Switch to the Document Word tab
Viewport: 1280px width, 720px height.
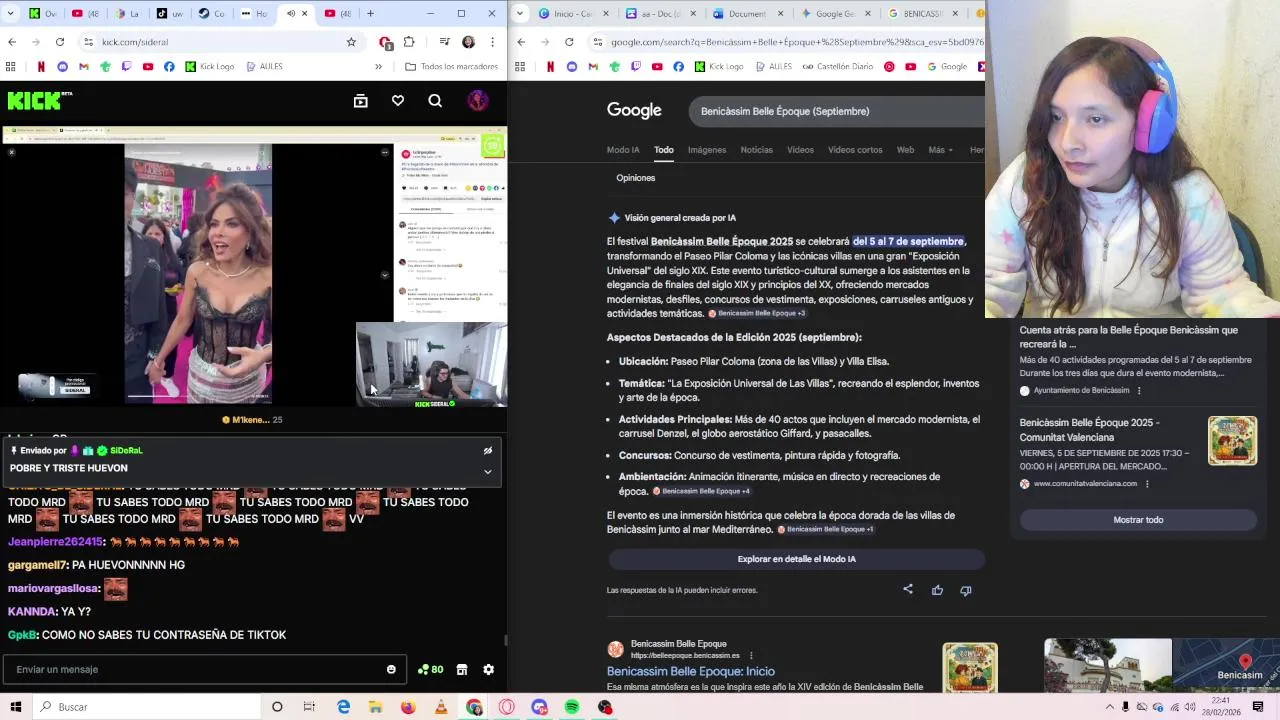pyautogui.click(x=748, y=13)
